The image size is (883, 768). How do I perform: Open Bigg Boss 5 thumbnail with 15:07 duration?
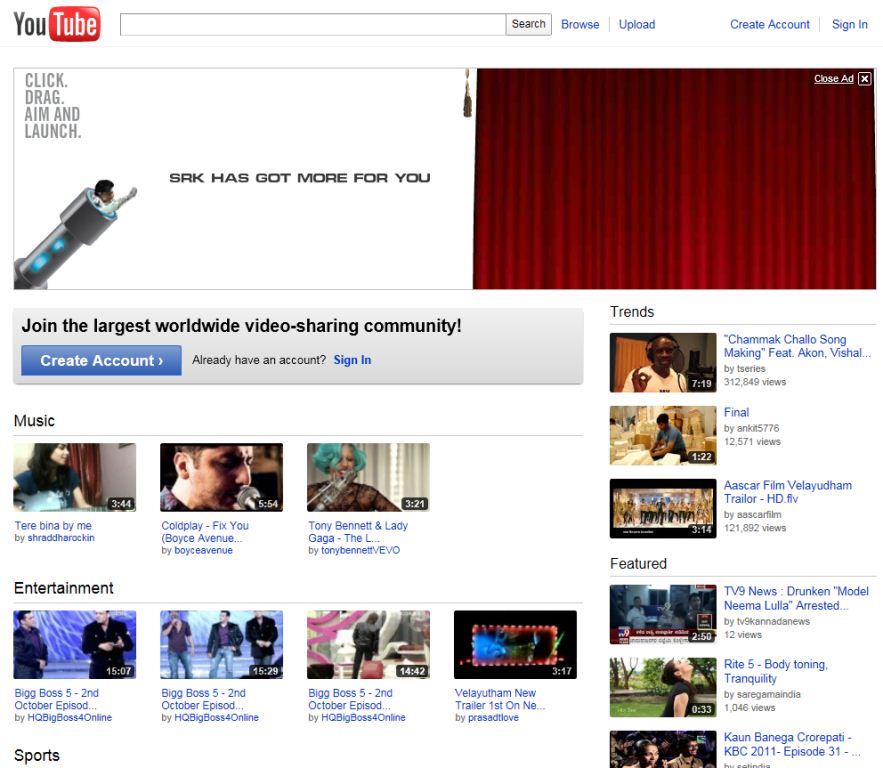[x=74, y=645]
